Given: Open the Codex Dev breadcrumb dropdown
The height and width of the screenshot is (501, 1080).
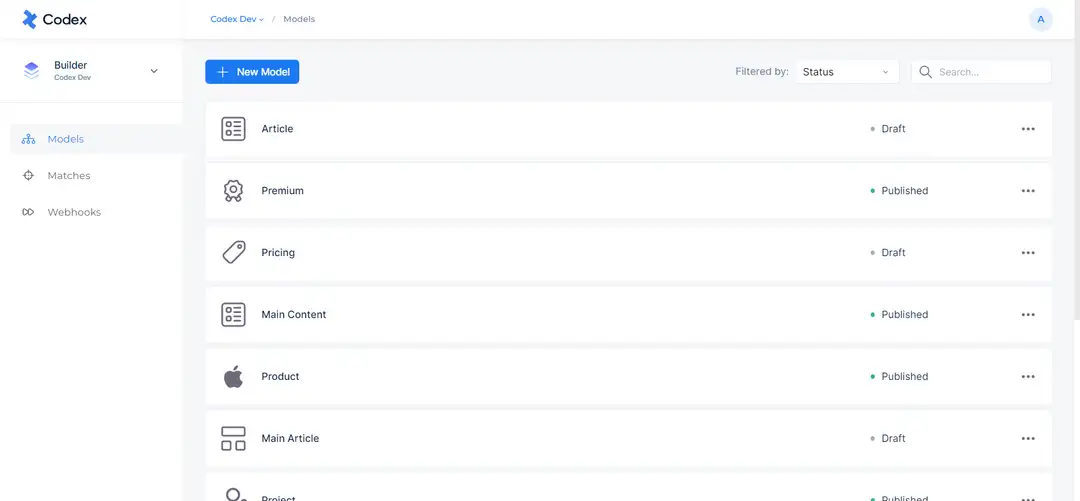Looking at the screenshot, I should 237,19.
